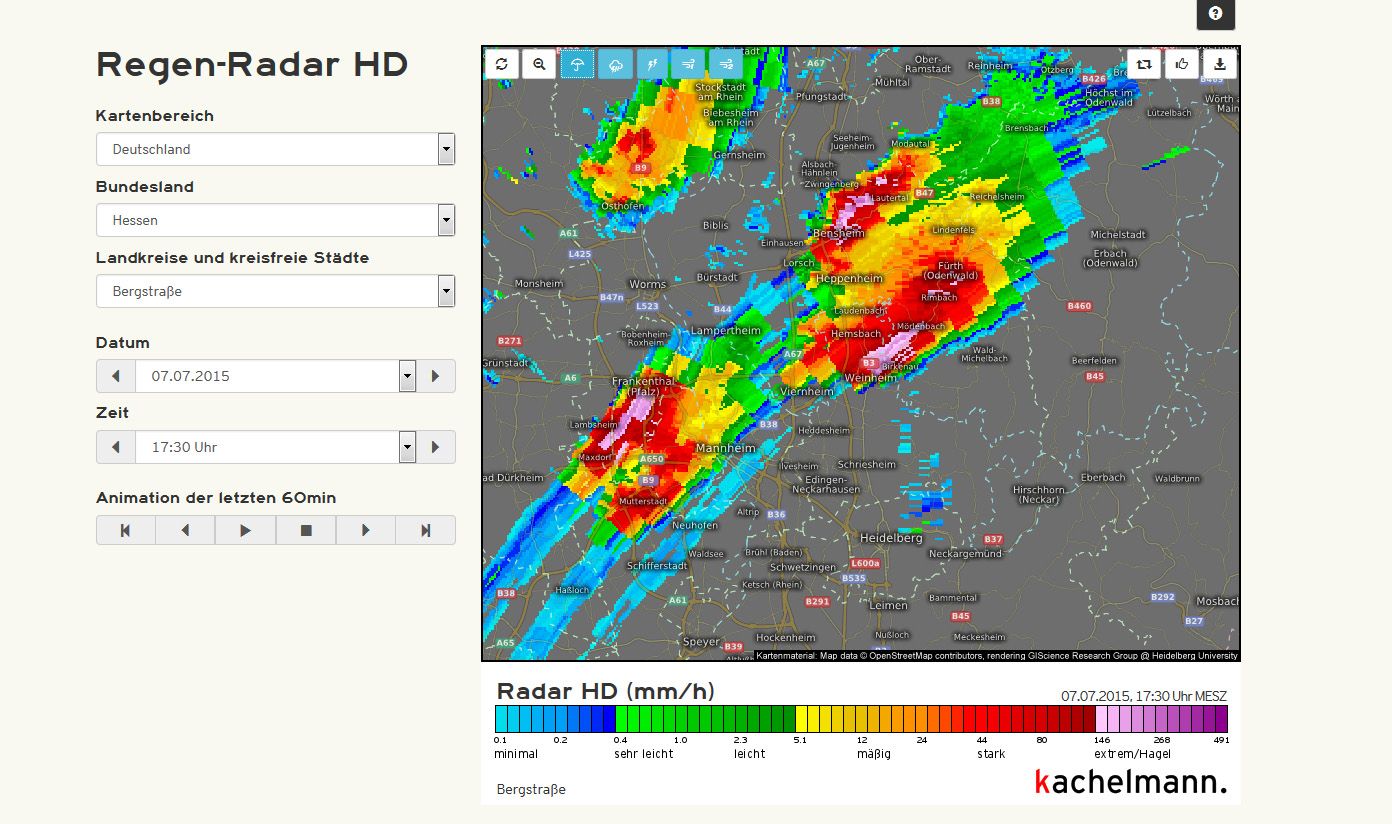Open the Kartenbereich dropdown showing Deutschland

tap(276, 149)
